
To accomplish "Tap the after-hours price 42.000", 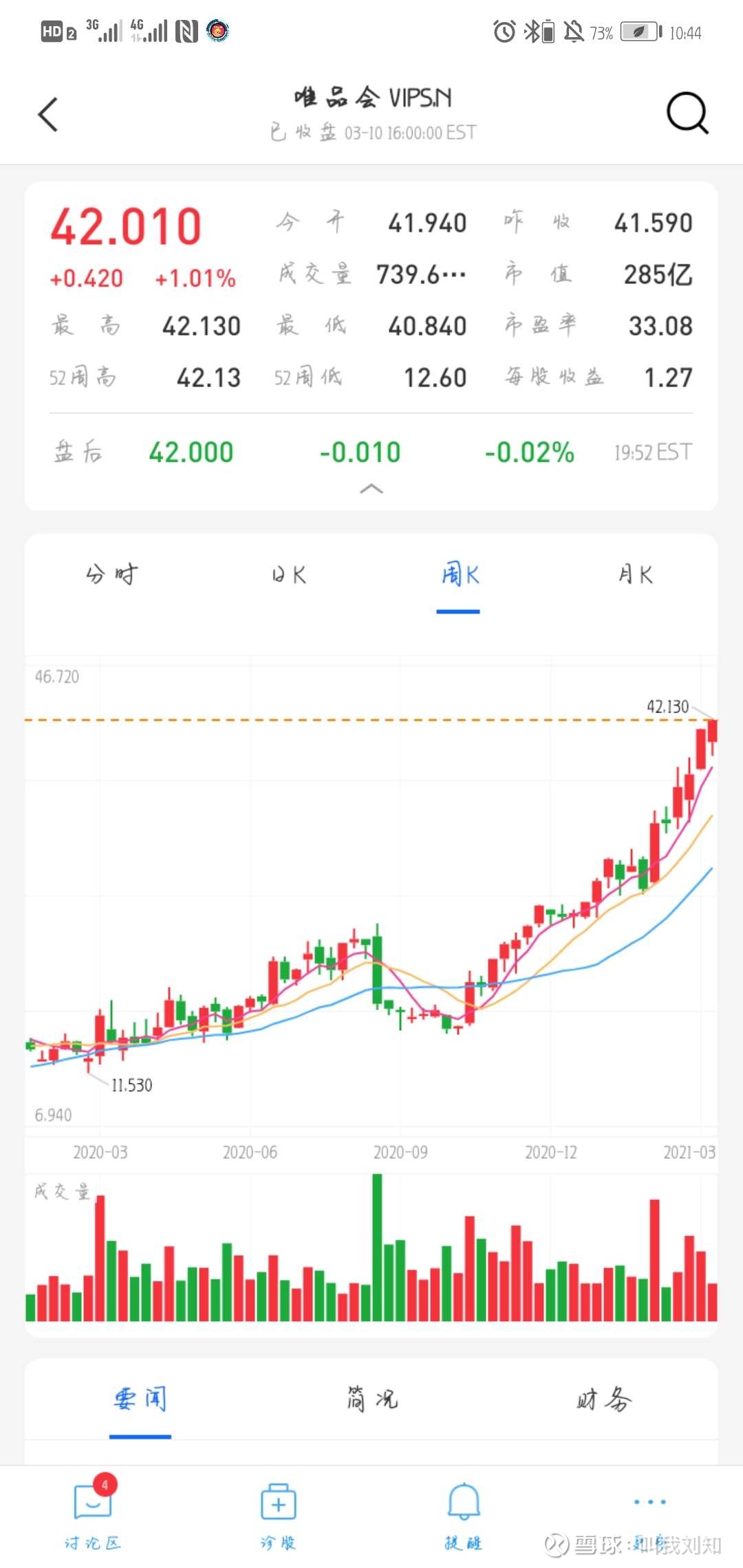I will 191,453.
